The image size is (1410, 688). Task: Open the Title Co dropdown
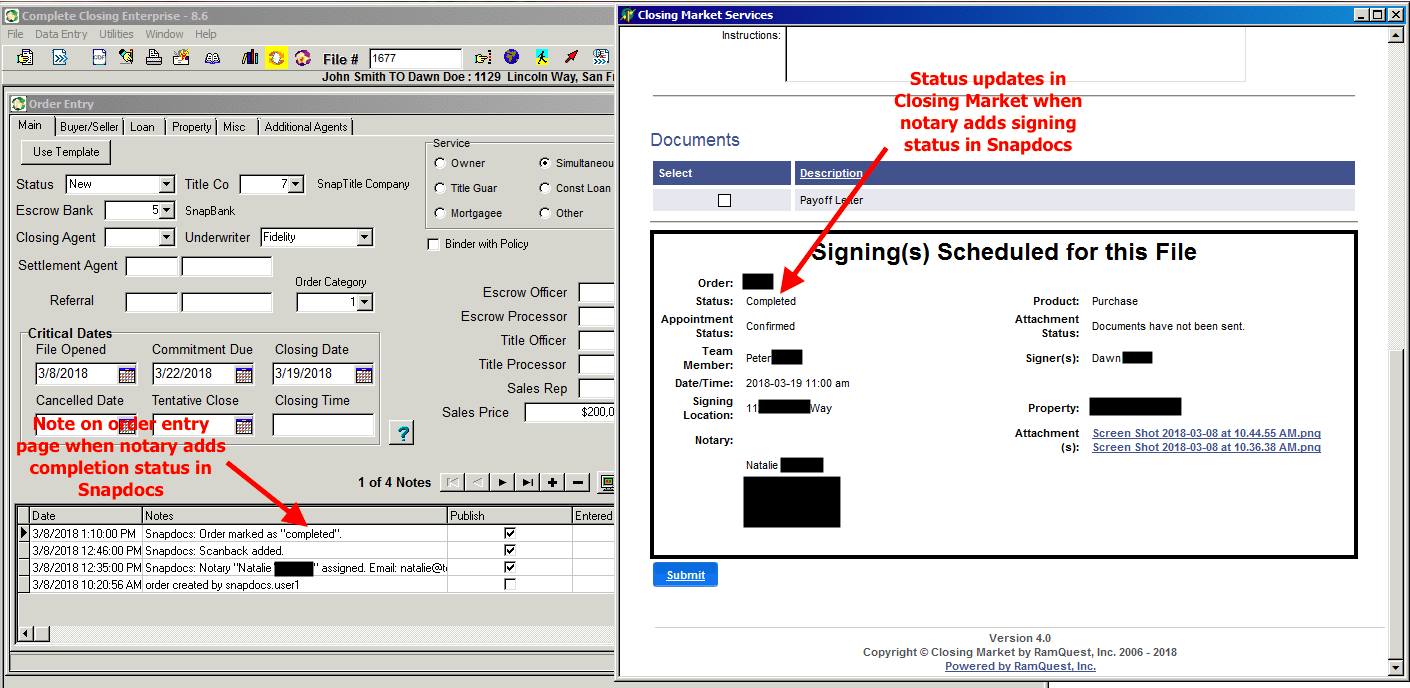(x=296, y=184)
